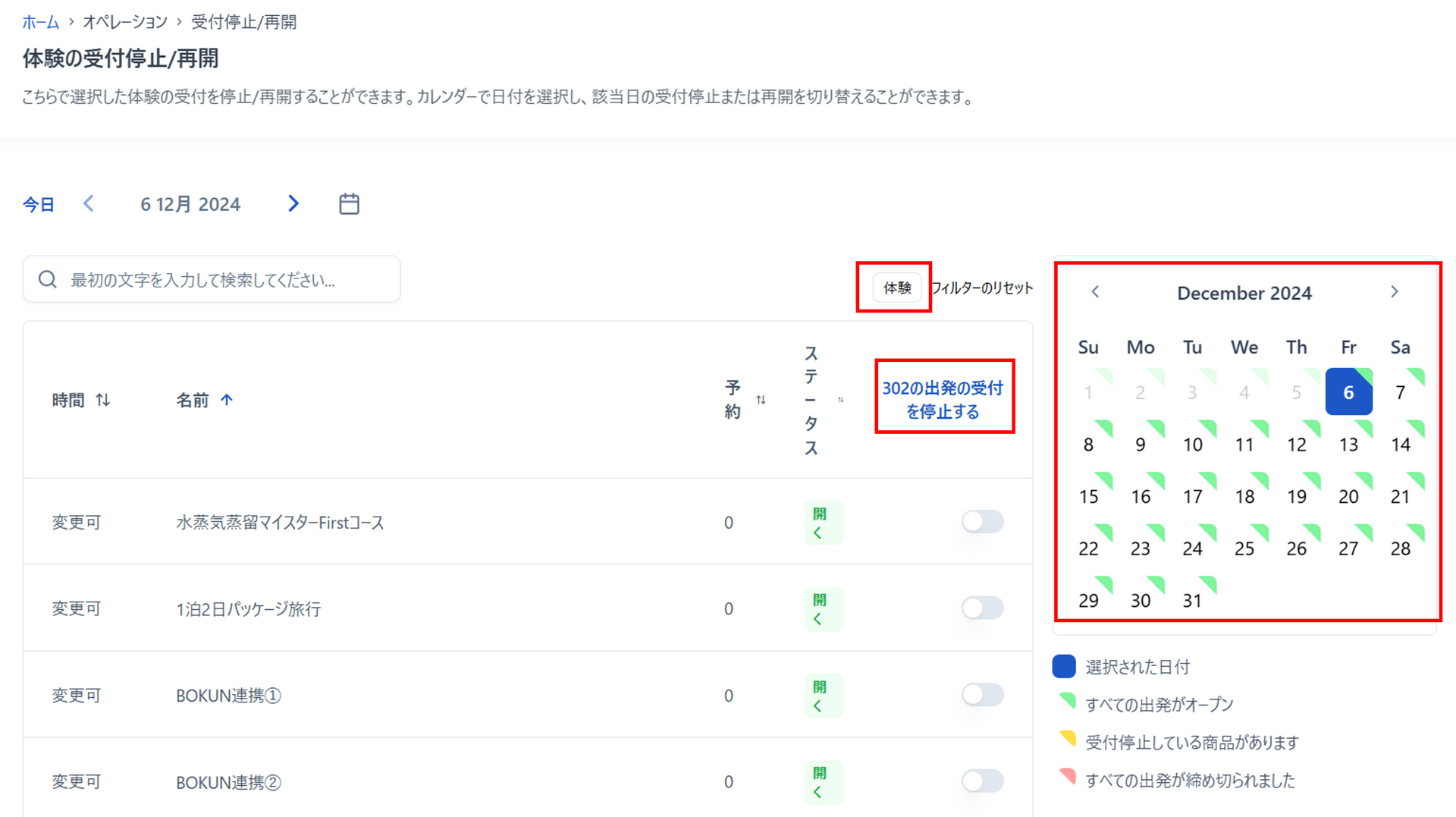
Task: Click the search magnifier icon
Action: (x=48, y=280)
